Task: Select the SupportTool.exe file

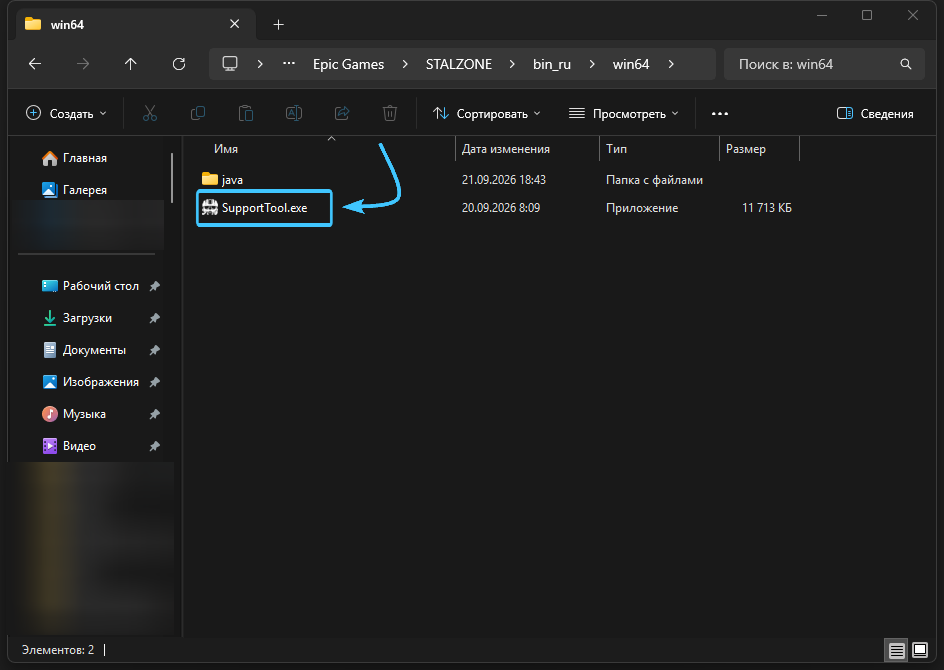Action: [x=264, y=208]
